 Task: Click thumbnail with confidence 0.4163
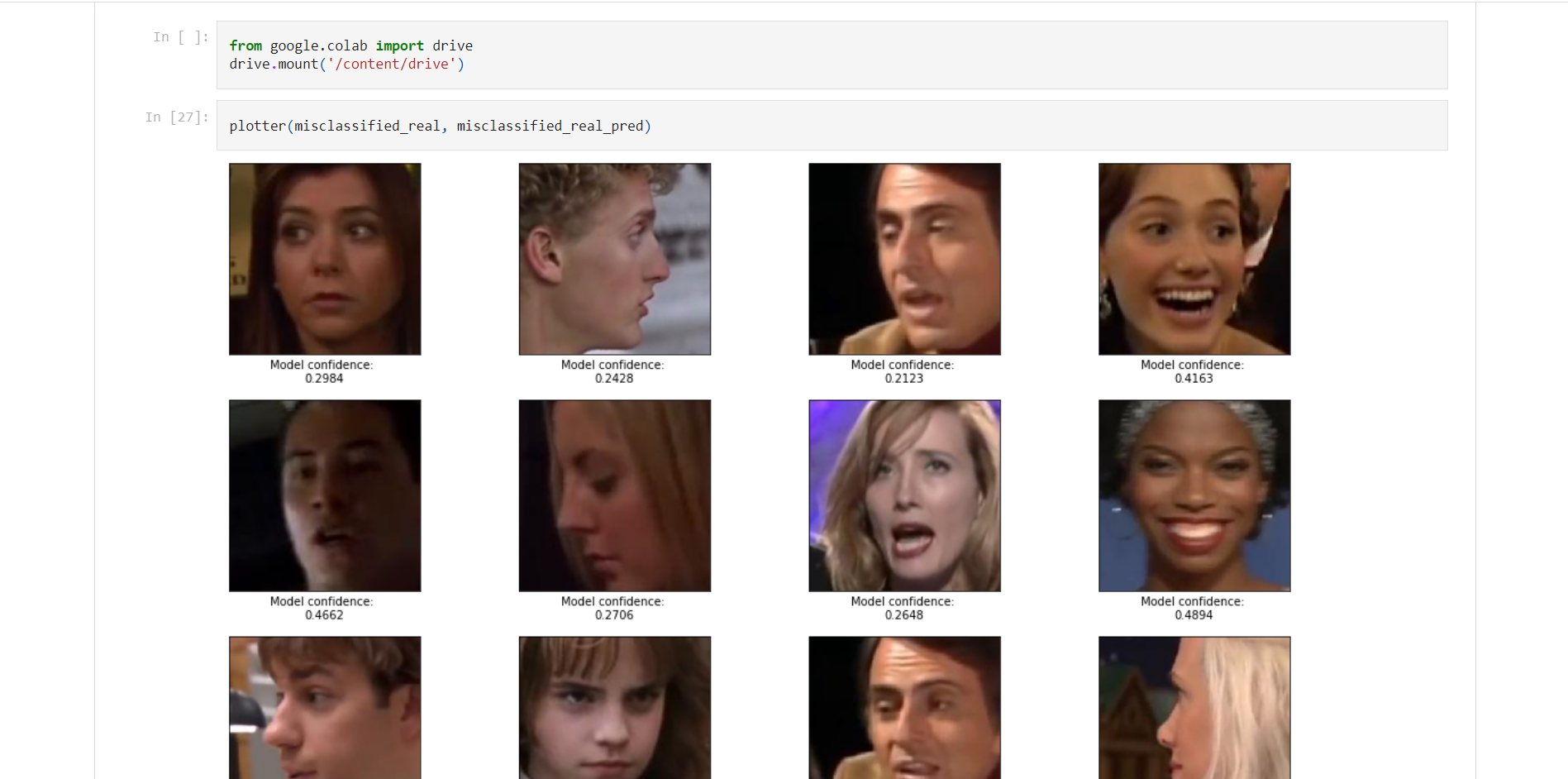[1194, 259]
